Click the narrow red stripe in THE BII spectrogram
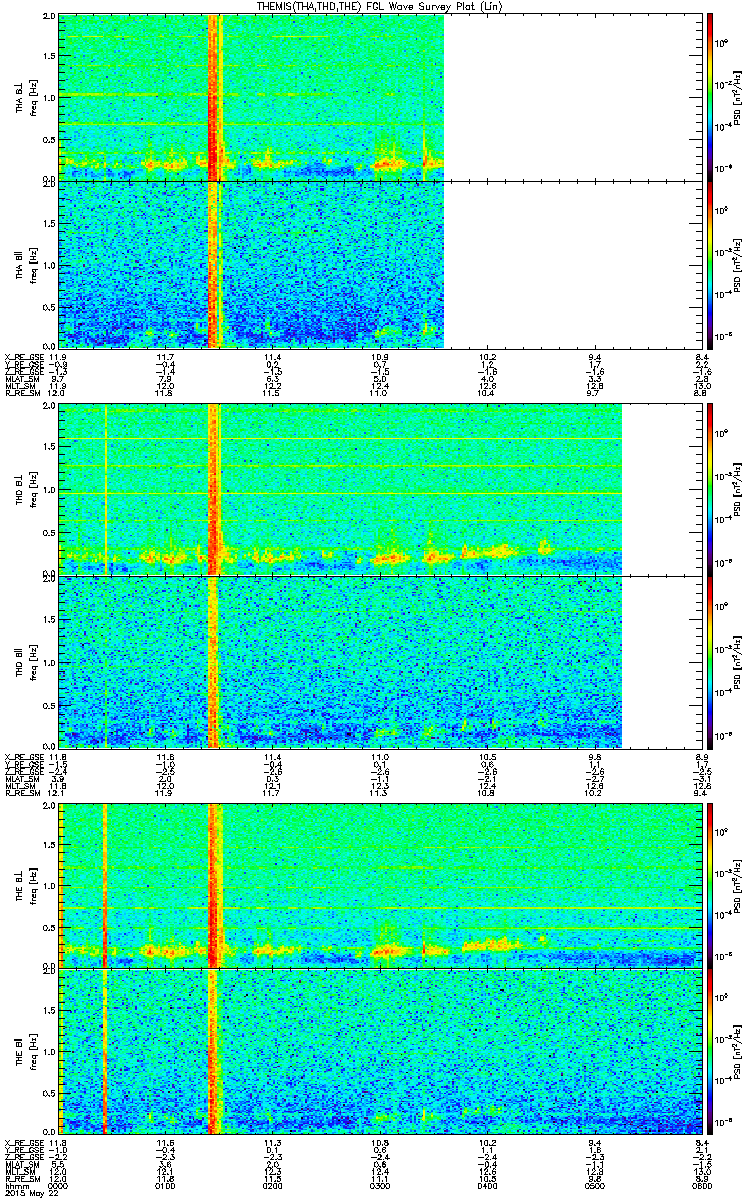This screenshot has width=750, height=1200. point(105,1053)
